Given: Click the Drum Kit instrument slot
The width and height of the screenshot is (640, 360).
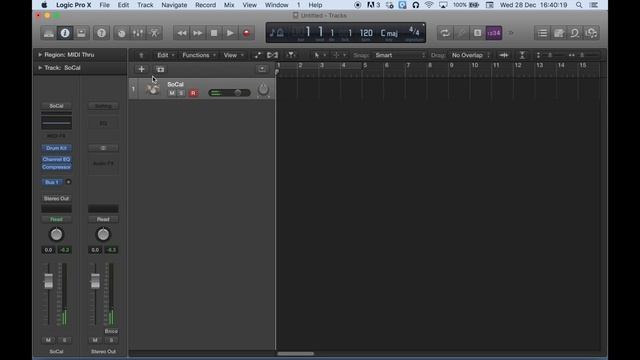Looking at the screenshot, I should pos(56,148).
